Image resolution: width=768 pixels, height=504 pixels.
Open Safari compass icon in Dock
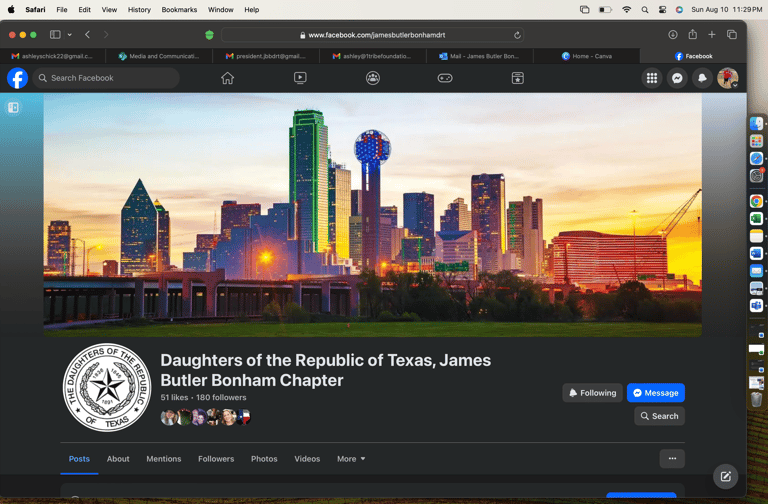point(756,158)
